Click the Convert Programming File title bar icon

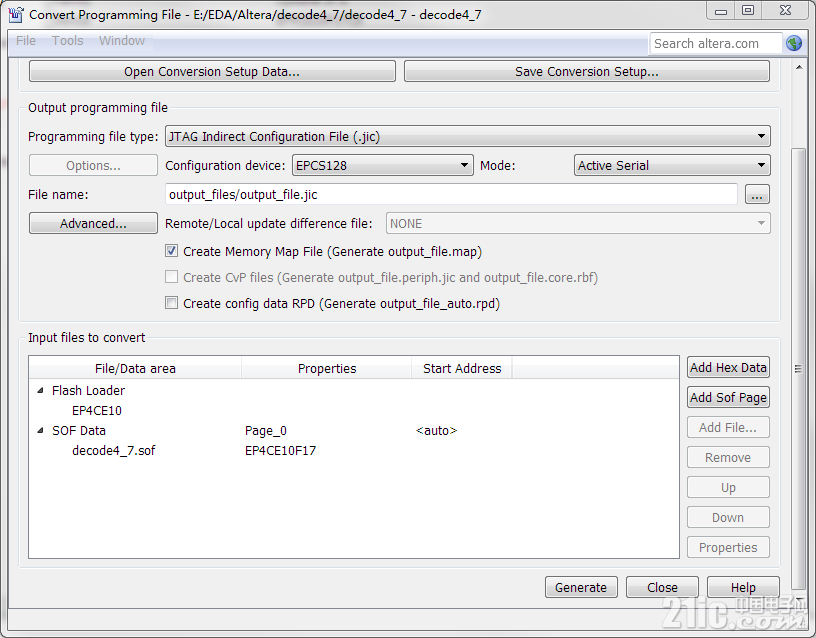tap(16, 15)
